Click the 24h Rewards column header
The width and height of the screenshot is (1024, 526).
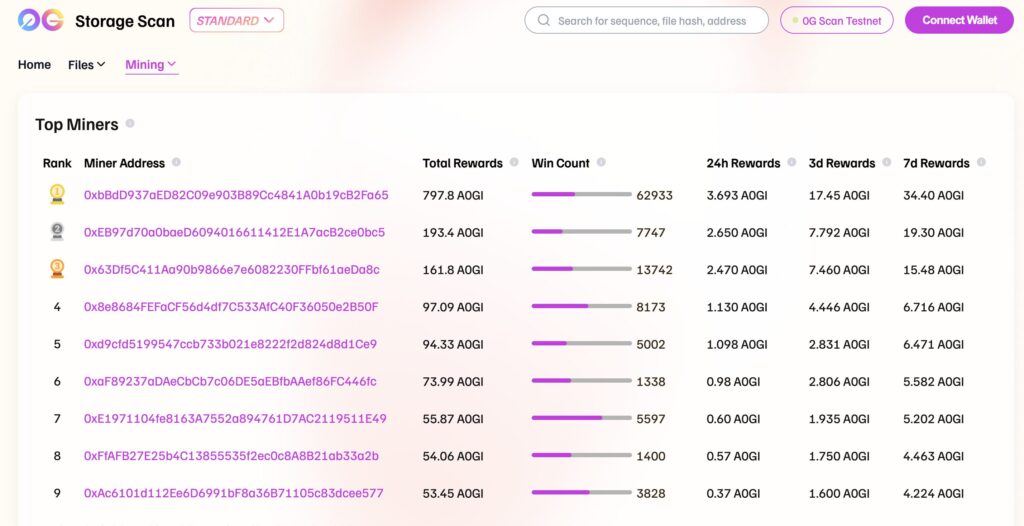tap(743, 163)
